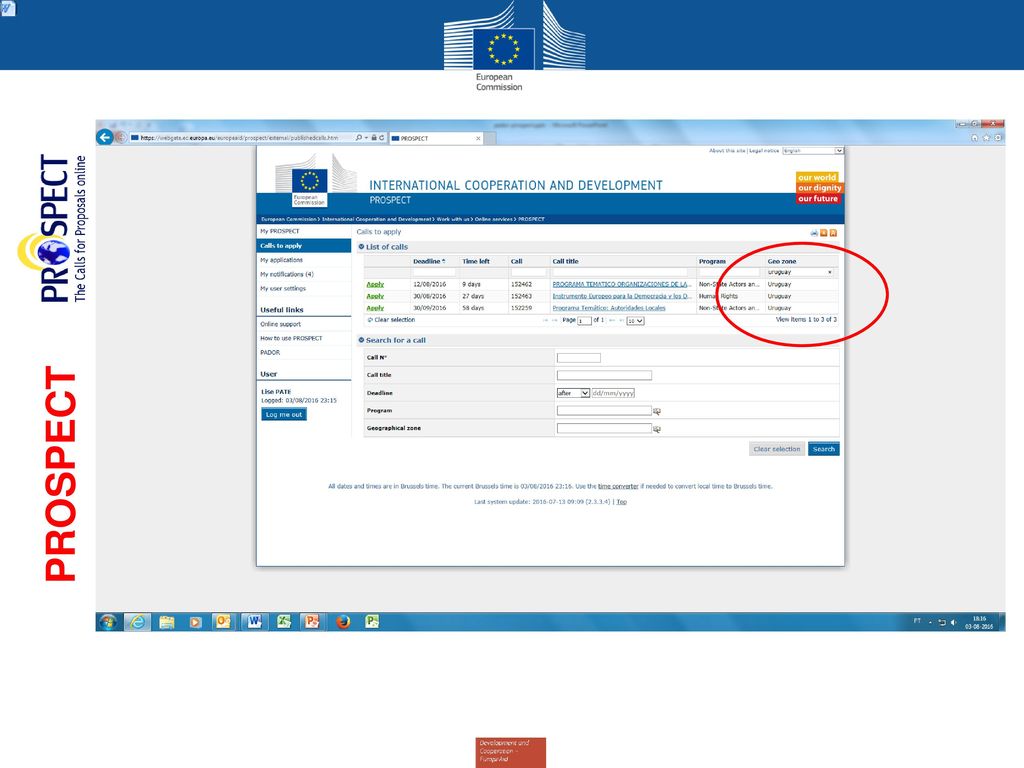This screenshot has width=1024, height=768.
Task: Click the browser address bar URL
Action: pos(239,138)
